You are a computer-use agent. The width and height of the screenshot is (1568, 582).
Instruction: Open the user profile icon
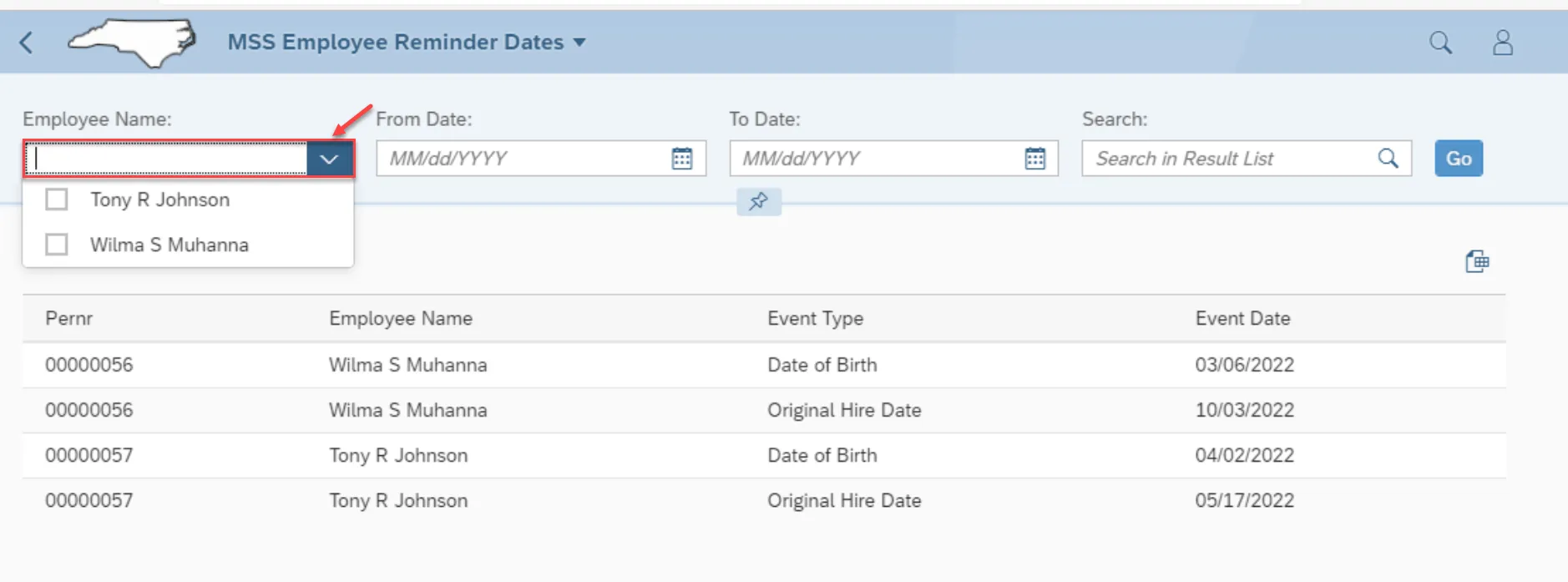1502,43
